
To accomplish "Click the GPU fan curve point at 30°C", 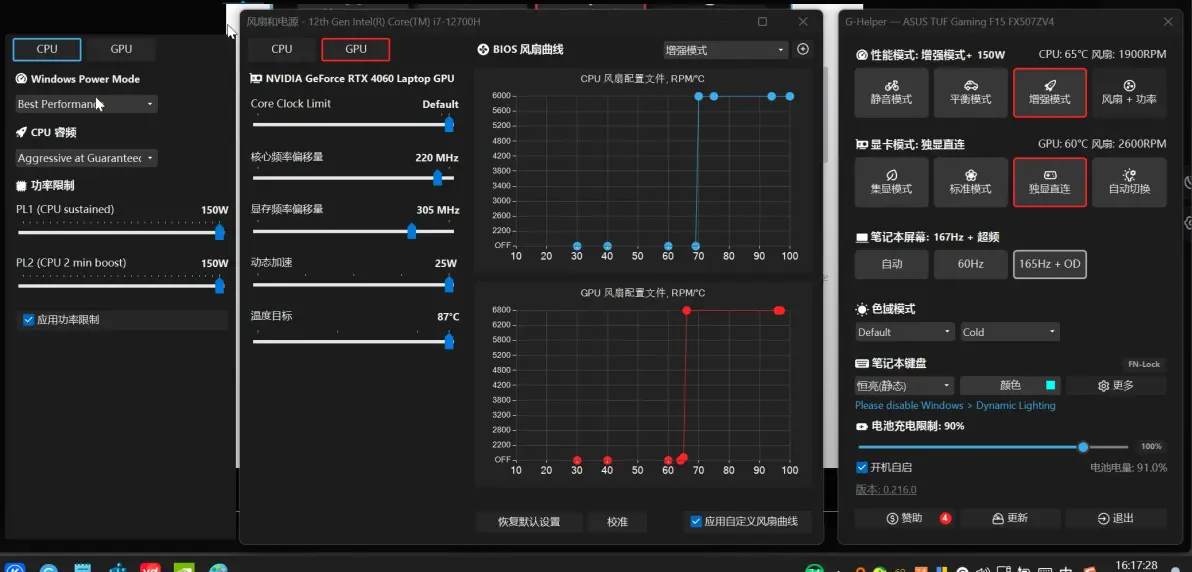I will point(577,460).
